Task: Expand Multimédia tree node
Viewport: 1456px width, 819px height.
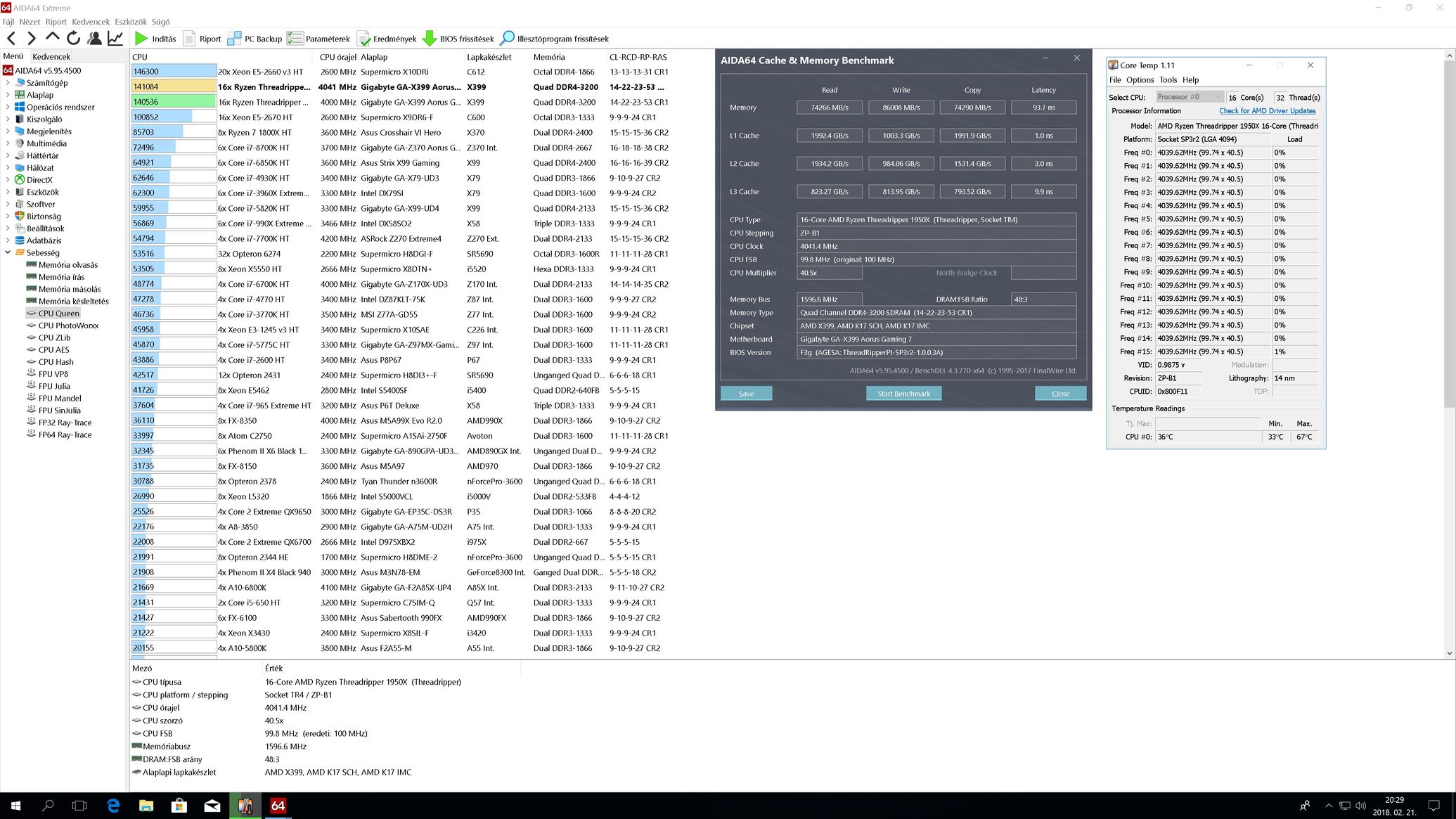Action: (8, 143)
